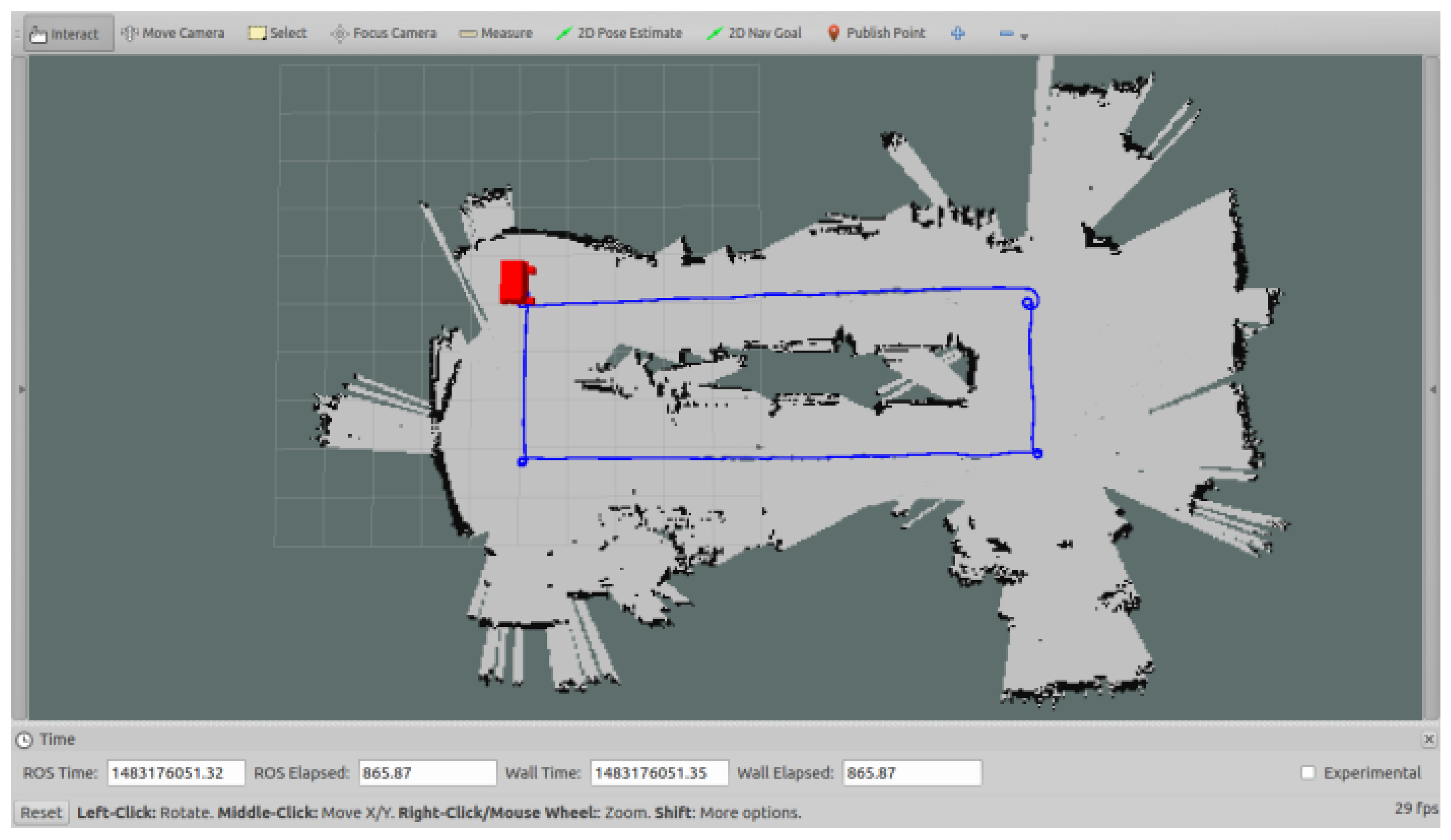Click the blue plus add-tool icon
This screenshot has width=1451, height=840.
958,33
